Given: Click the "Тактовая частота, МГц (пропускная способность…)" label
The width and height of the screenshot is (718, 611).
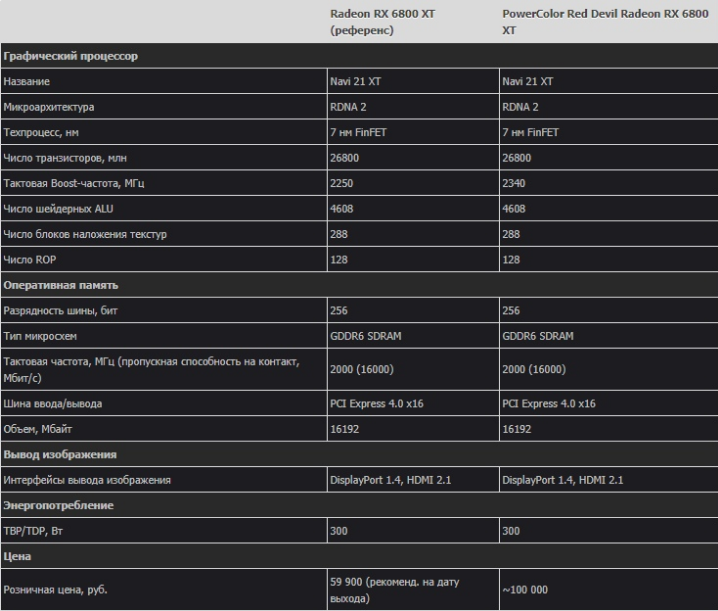Looking at the screenshot, I should tap(152, 370).
